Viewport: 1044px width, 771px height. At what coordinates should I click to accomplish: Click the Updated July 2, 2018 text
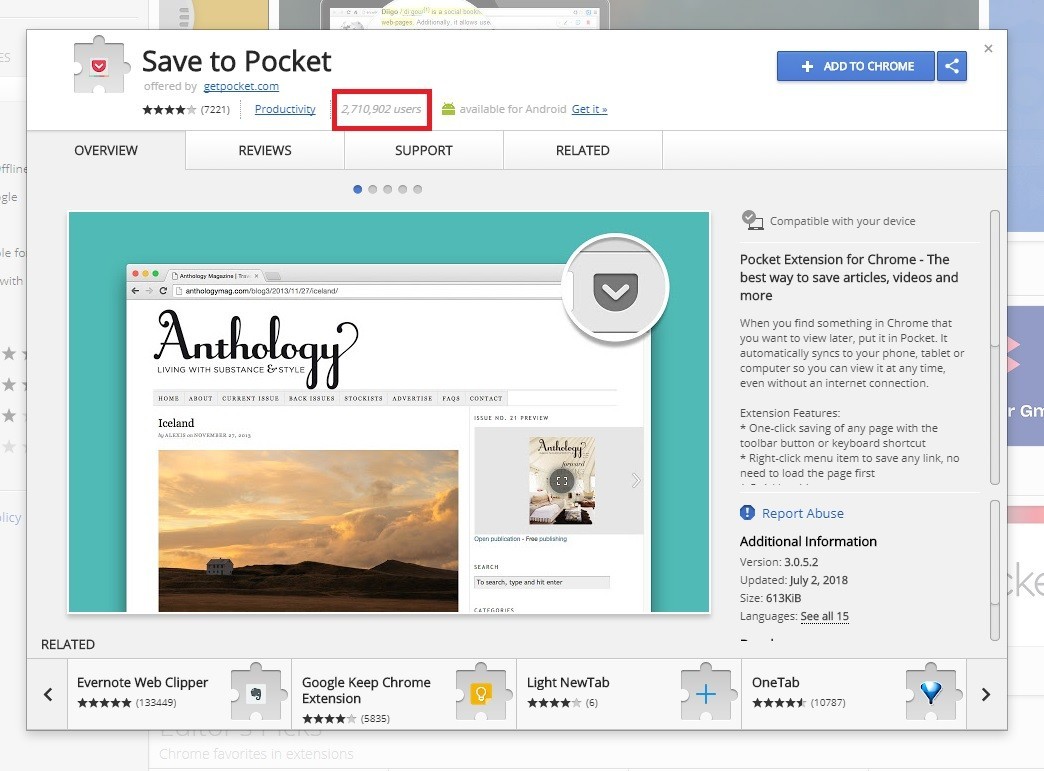point(794,580)
